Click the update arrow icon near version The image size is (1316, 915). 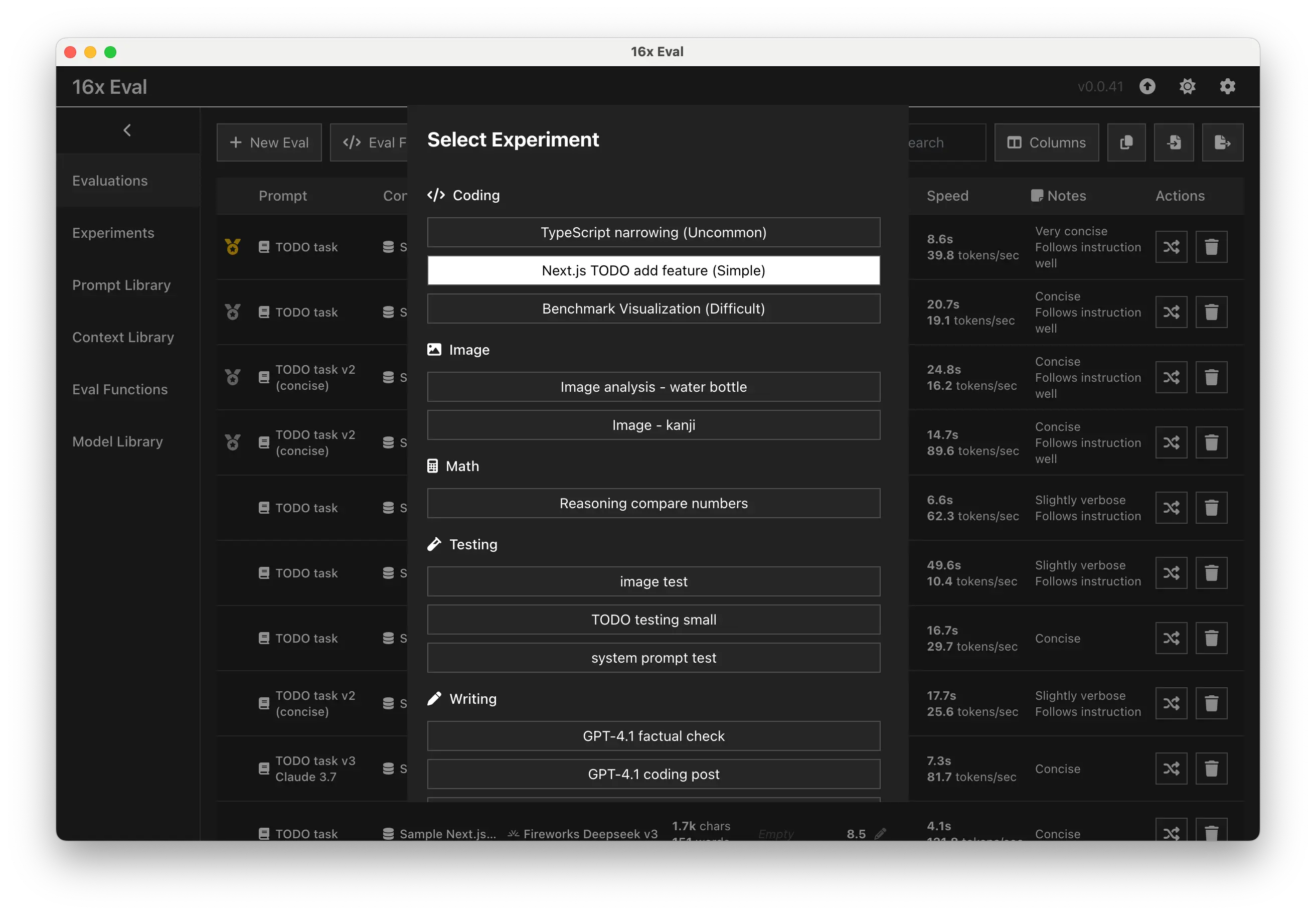(x=1147, y=87)
